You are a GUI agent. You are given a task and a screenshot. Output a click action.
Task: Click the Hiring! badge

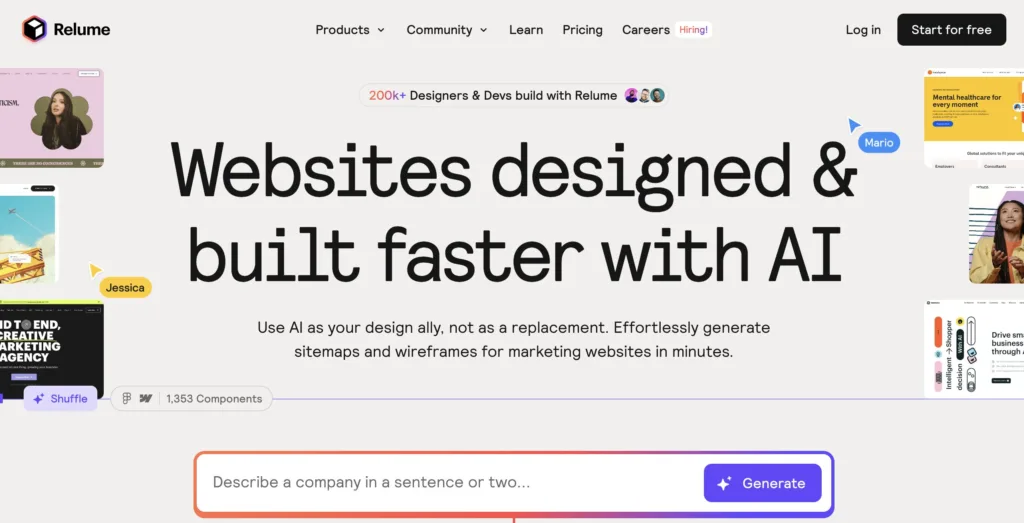[x=693, y=29]
